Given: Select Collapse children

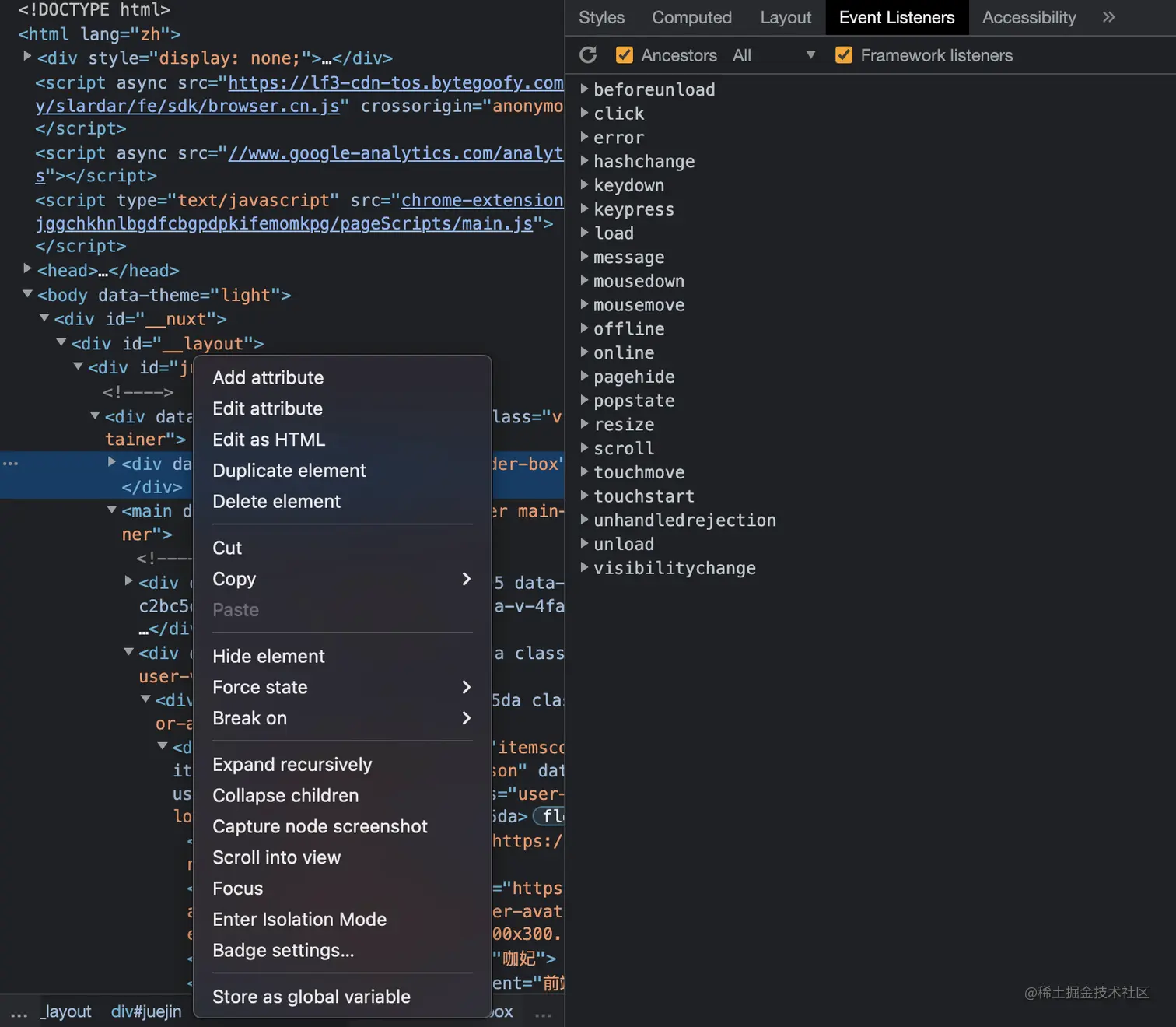Looking at the screenshot, I should [342, 795].
